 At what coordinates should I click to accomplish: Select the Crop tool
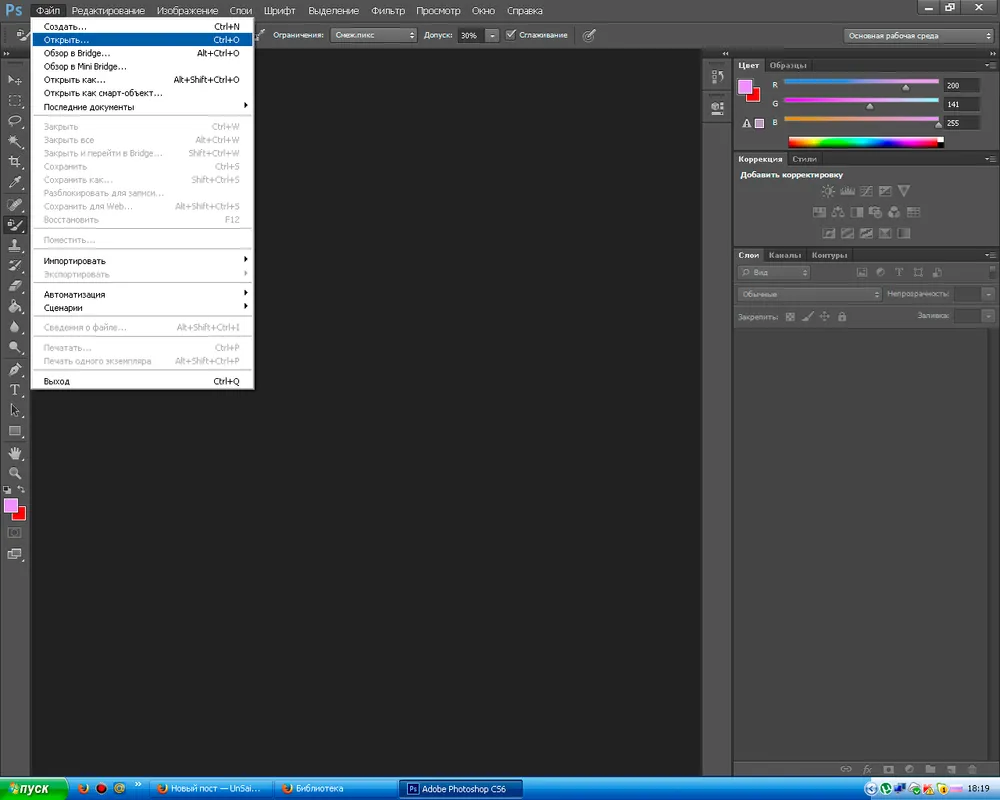[15, 162]
